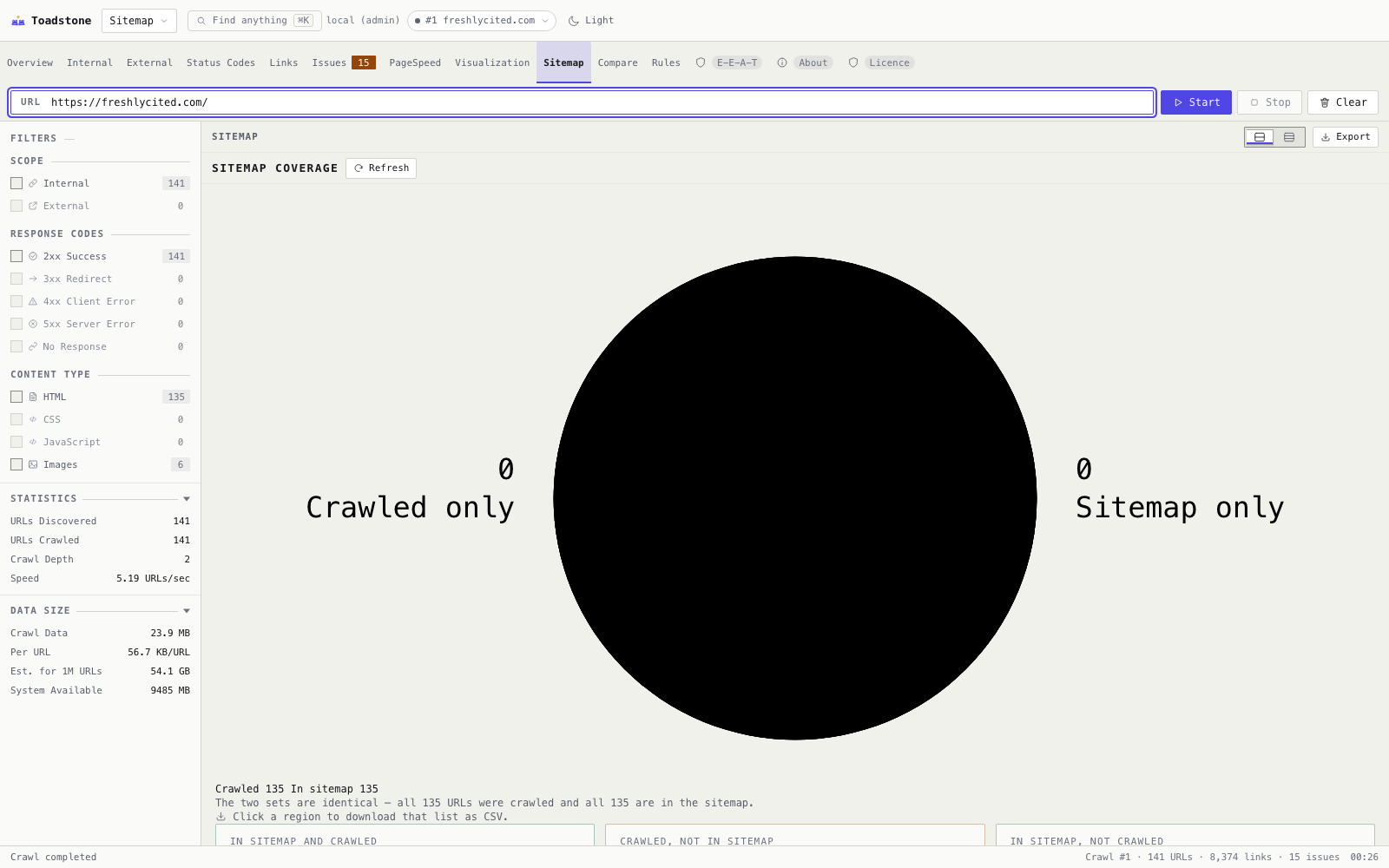Click the Issues count badge 15
Screen dimensions: 1389x868
(x=364, y=62)
